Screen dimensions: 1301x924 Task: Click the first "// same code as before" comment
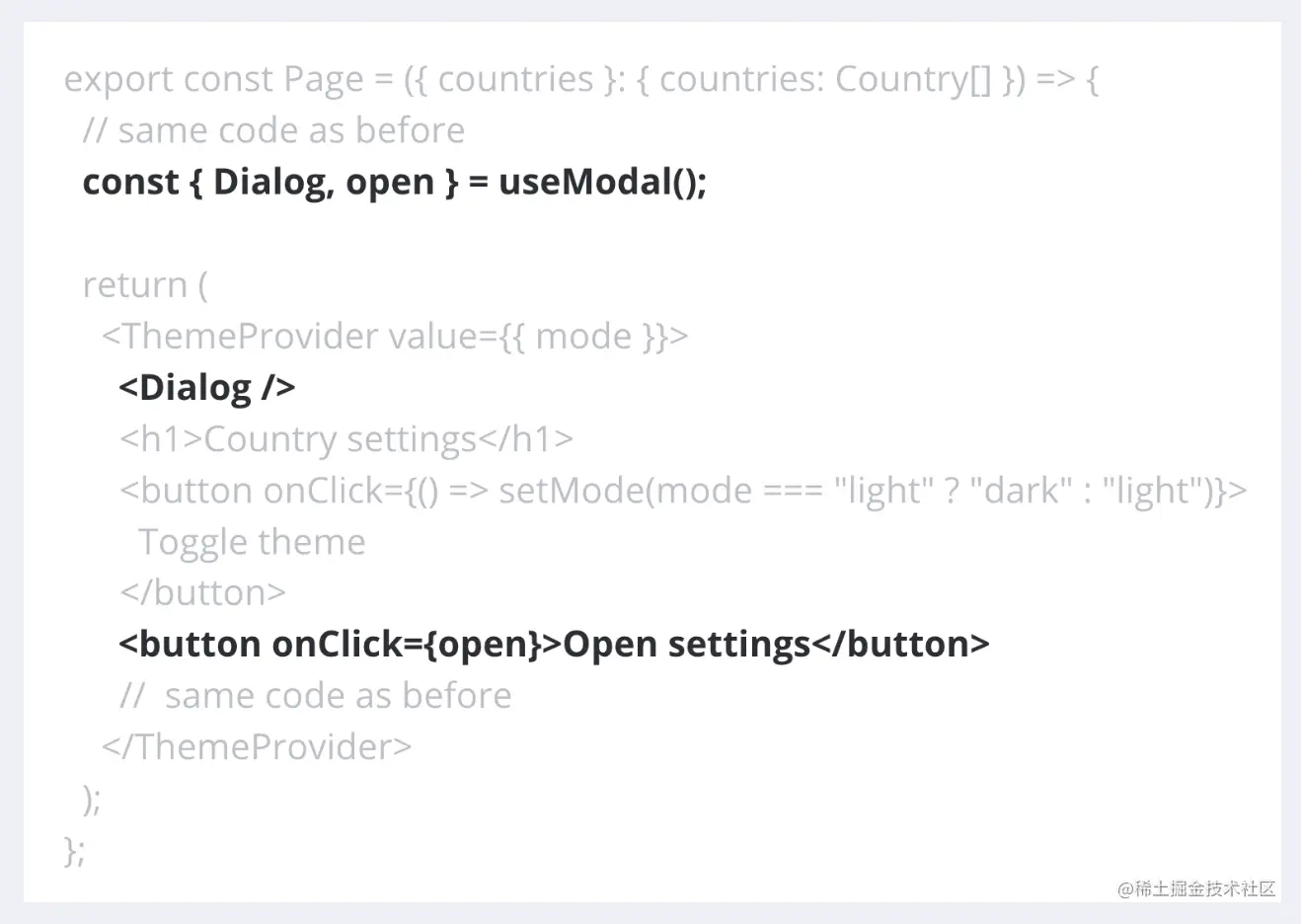click(x=273, y=130)
